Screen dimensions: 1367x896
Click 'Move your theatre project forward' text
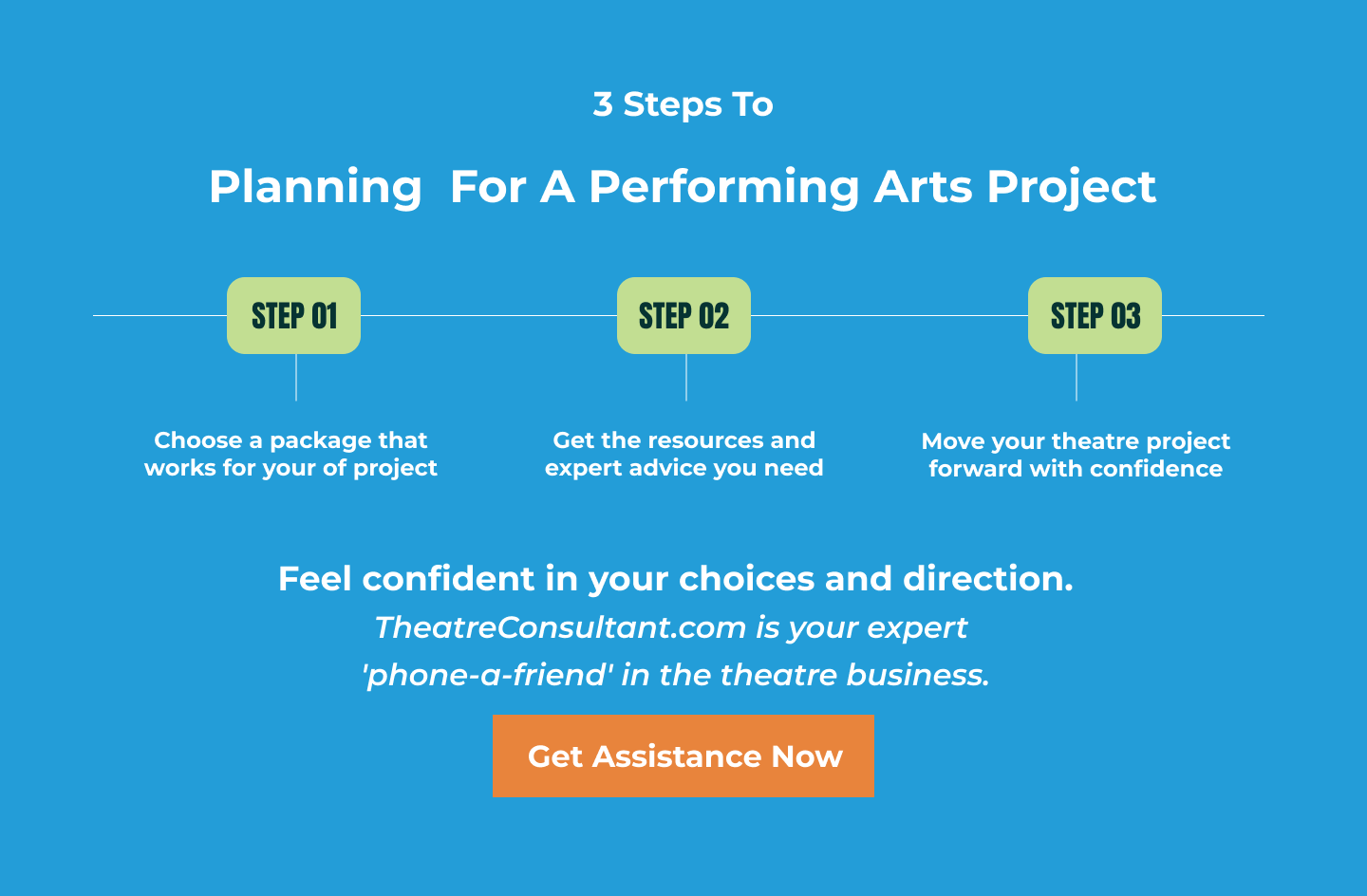click(1076, 455)
